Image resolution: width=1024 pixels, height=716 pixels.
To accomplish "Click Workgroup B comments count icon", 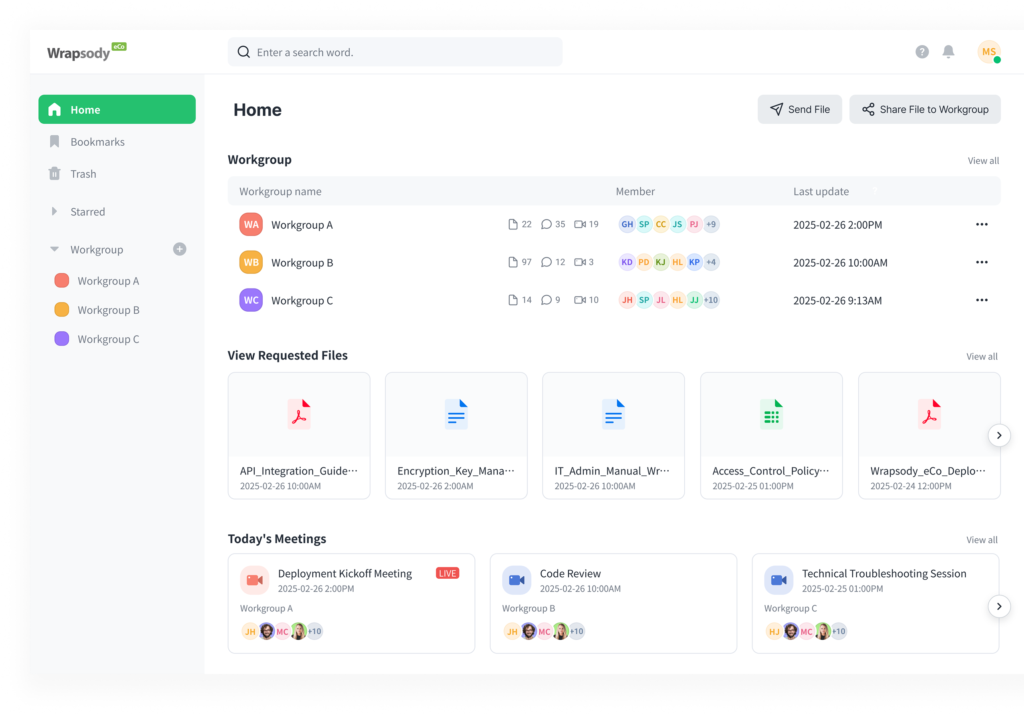I will 546,262.
